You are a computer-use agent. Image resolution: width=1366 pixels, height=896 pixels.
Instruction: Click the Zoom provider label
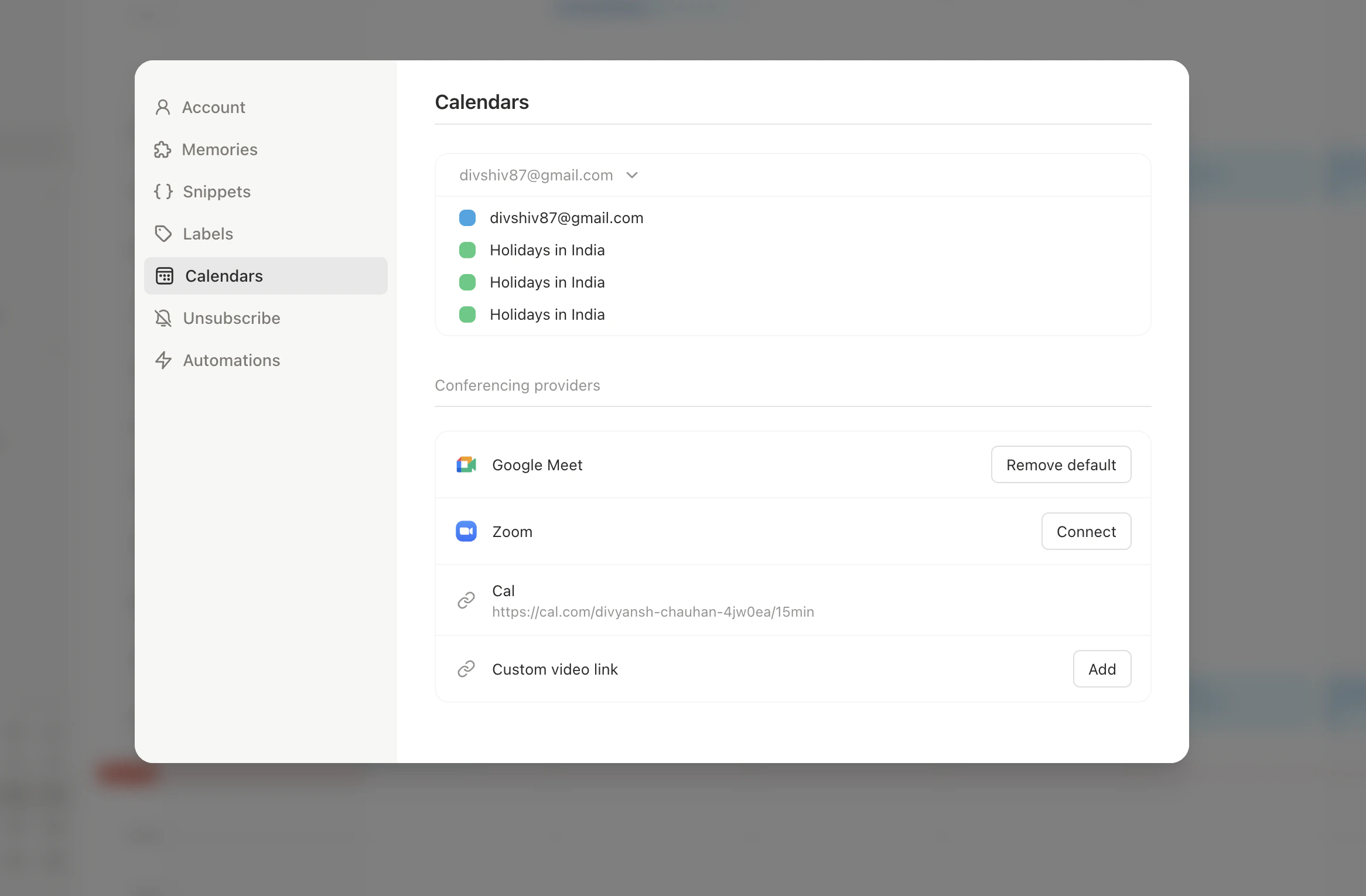(512, 532)
